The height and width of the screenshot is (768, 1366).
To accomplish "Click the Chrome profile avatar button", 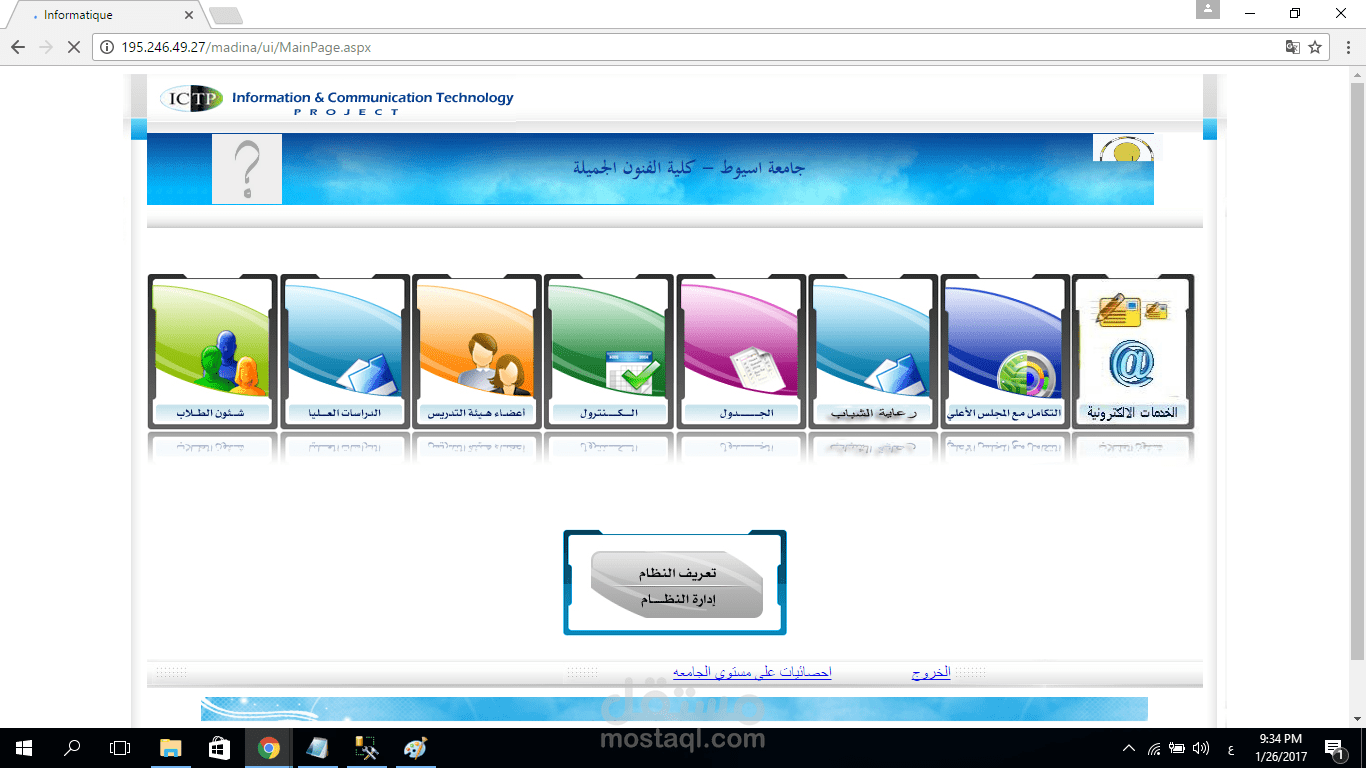I will (x=1208, y=10).
